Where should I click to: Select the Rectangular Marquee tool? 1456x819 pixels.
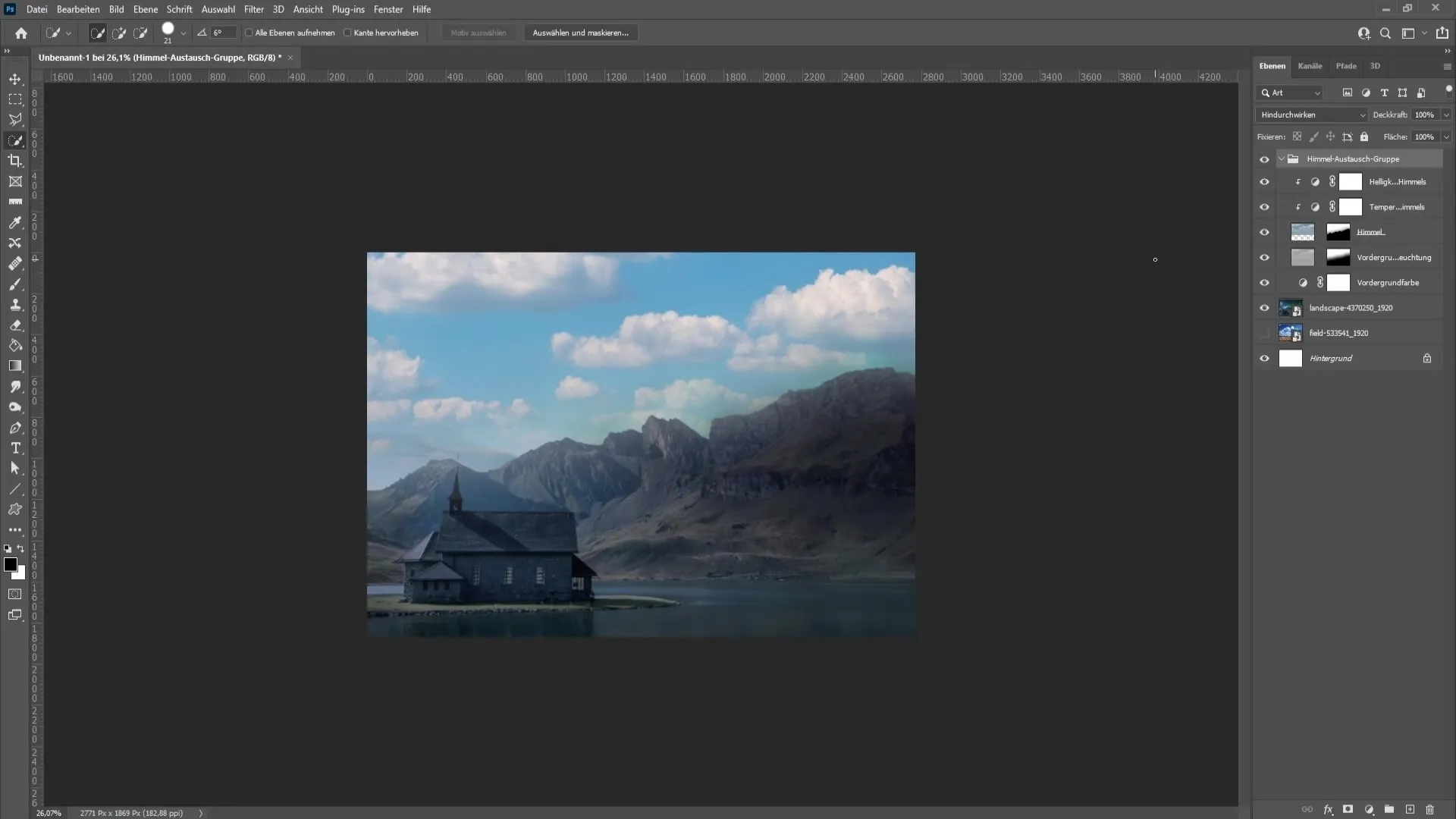(x=15, y=99)
